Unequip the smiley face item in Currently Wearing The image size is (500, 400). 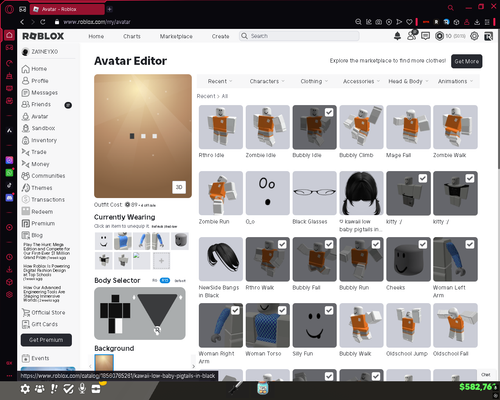point(104,241)
